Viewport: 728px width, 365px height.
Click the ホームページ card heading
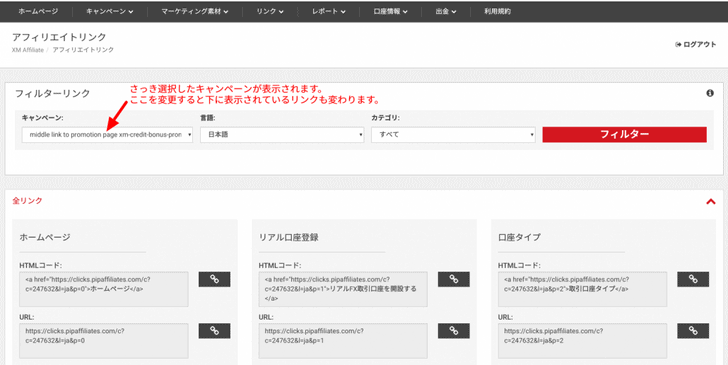pos(45,237)
